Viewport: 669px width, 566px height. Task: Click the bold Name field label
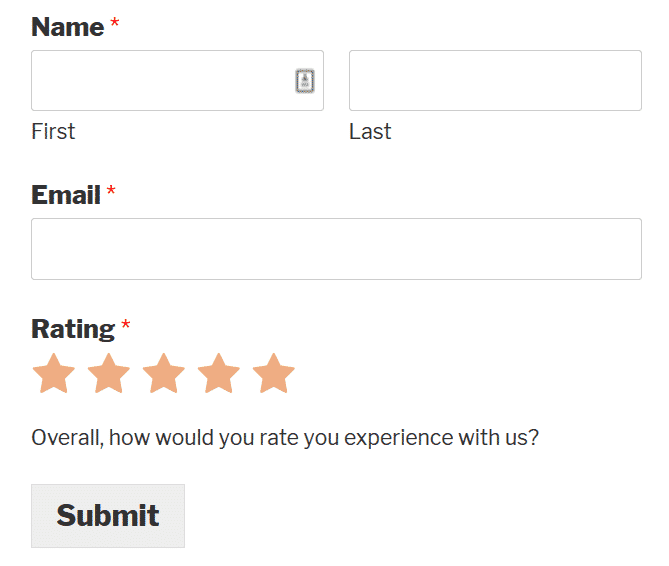coord(67,27)
